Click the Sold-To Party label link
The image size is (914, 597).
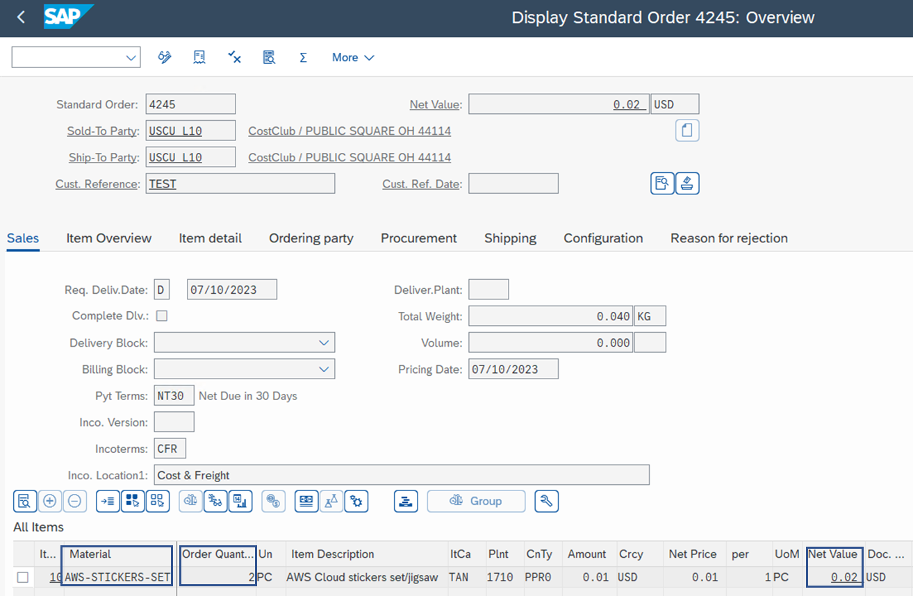pos(102,131)
